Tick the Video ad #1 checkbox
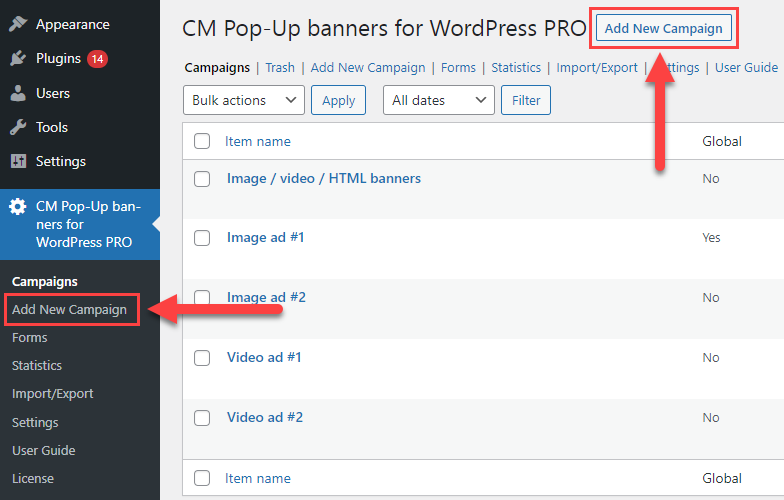The height and width of the screenshot is (500, 784). (202, 358)
